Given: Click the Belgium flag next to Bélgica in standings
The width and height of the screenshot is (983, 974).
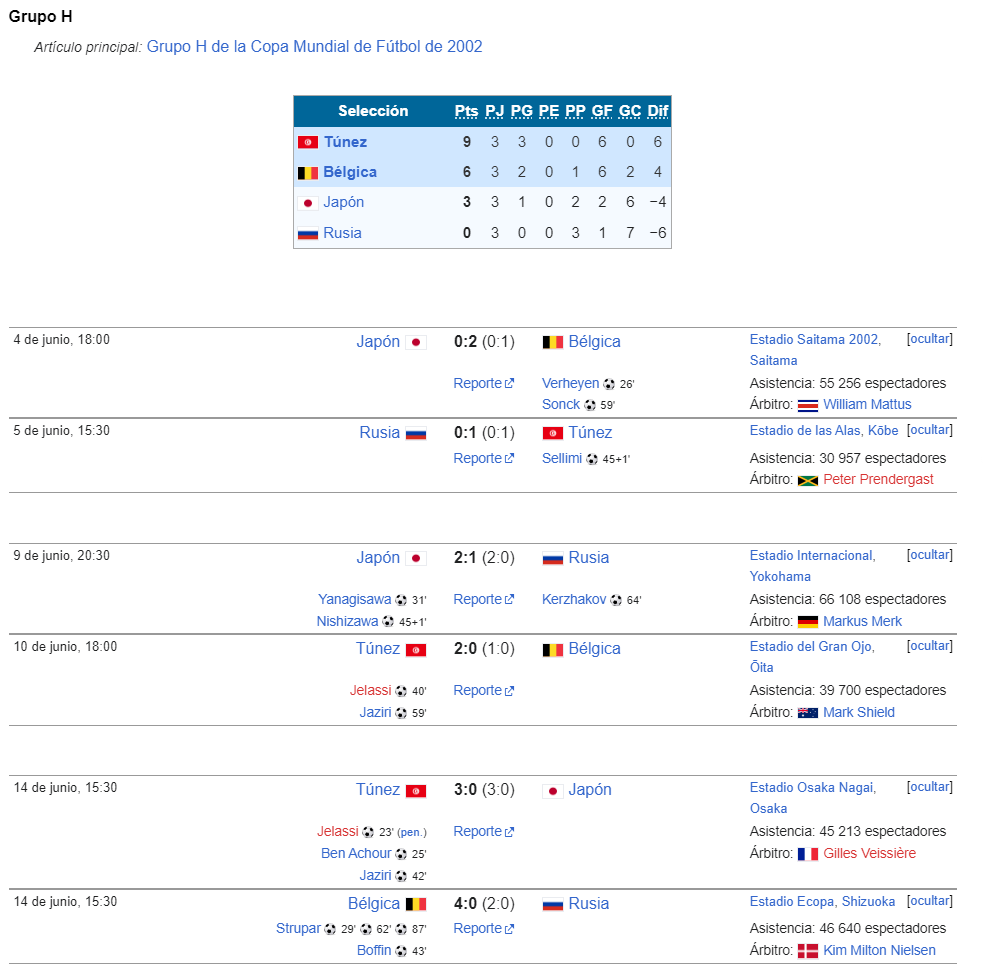Looking at the screenshot, I should coord(308,173).
